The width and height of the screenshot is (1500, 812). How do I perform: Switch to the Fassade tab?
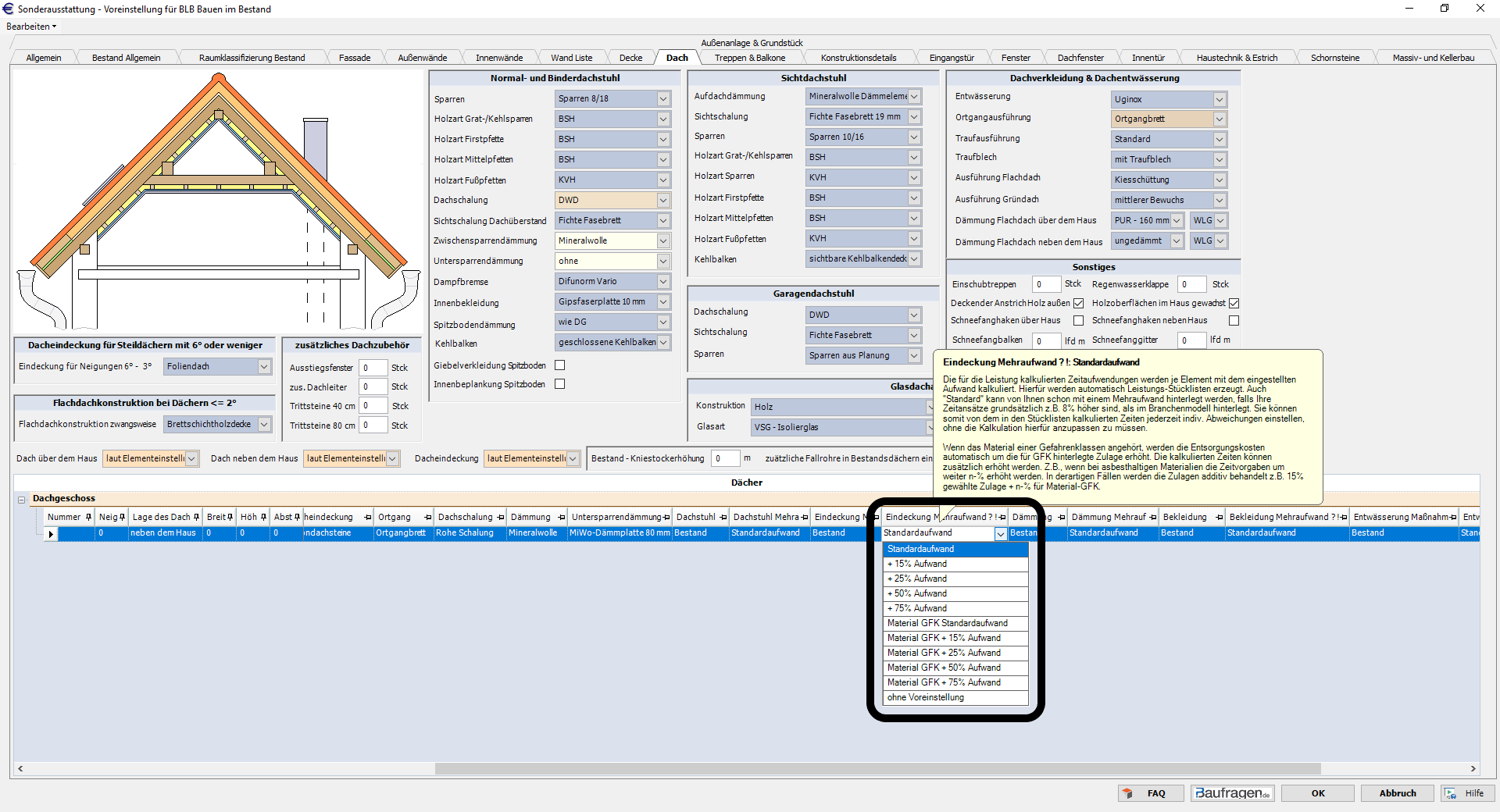(354, 58)
